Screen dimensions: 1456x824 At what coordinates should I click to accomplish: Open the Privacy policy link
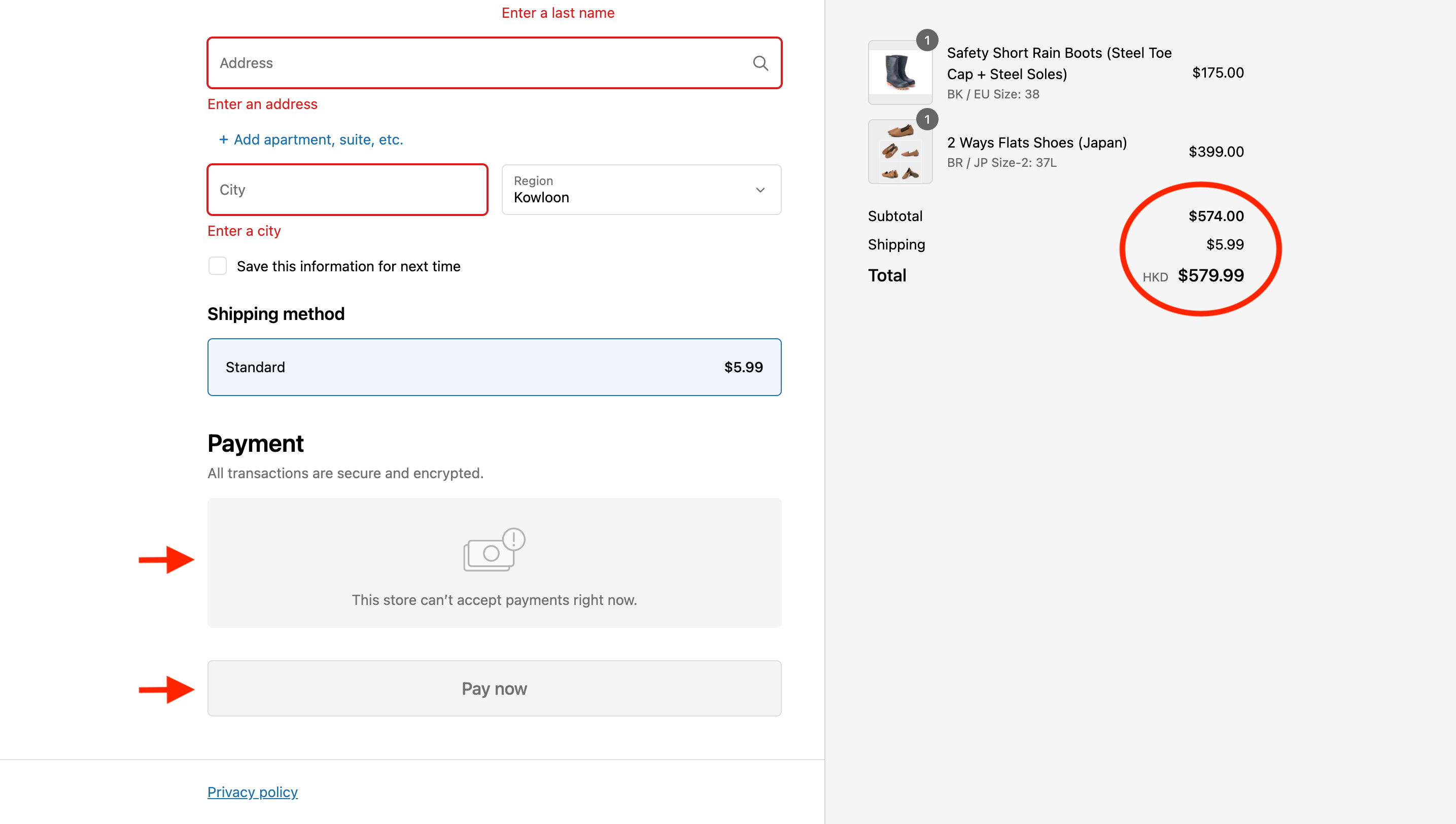point(253,792)
